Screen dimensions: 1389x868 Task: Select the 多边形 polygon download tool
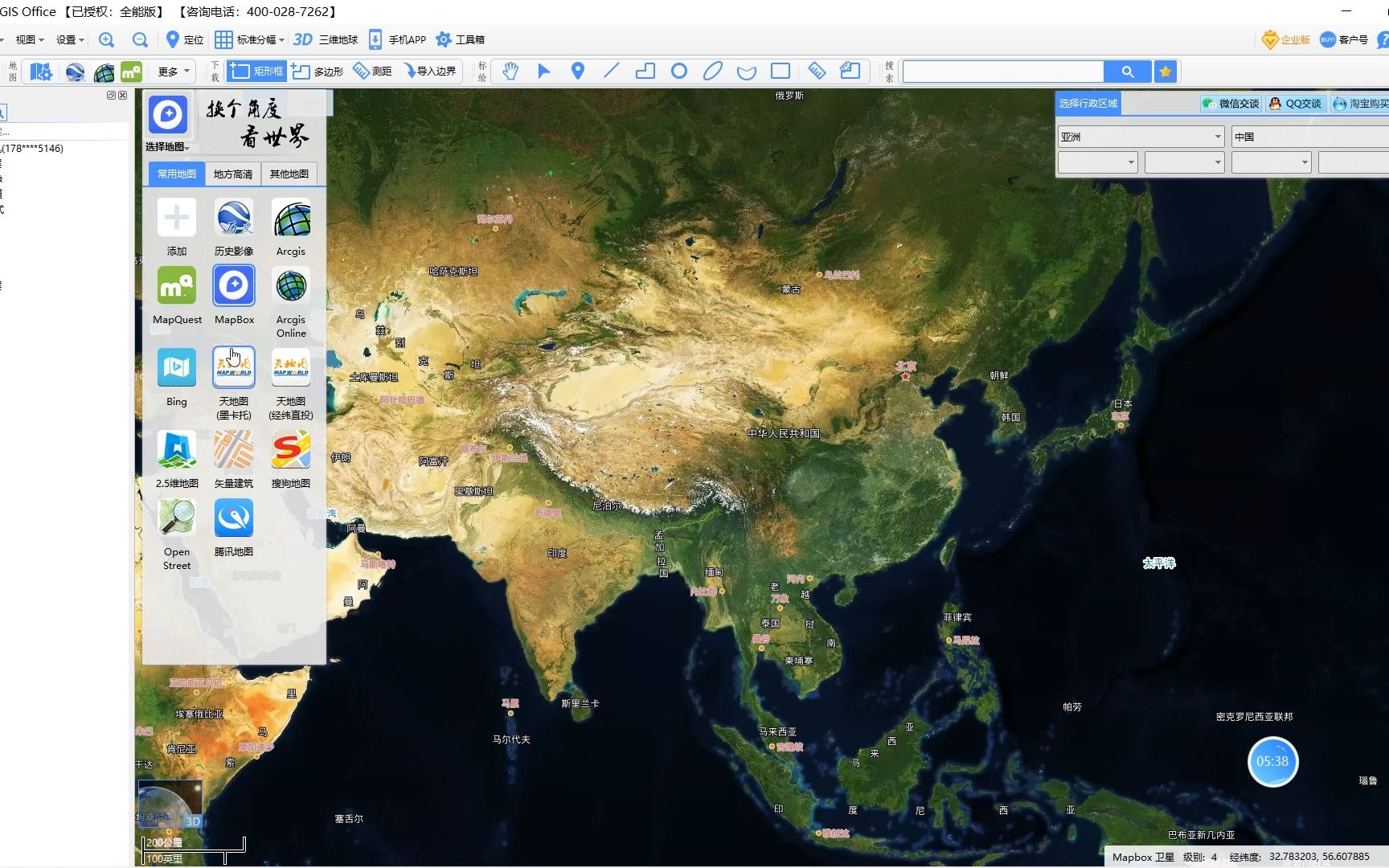coord(318,72)
